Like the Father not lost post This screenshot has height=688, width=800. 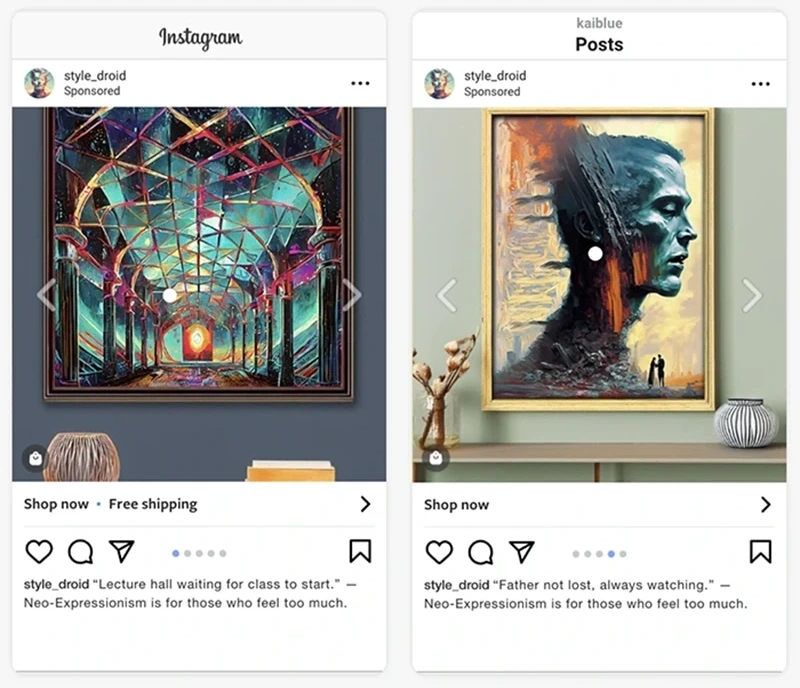[x=439, y=552]
